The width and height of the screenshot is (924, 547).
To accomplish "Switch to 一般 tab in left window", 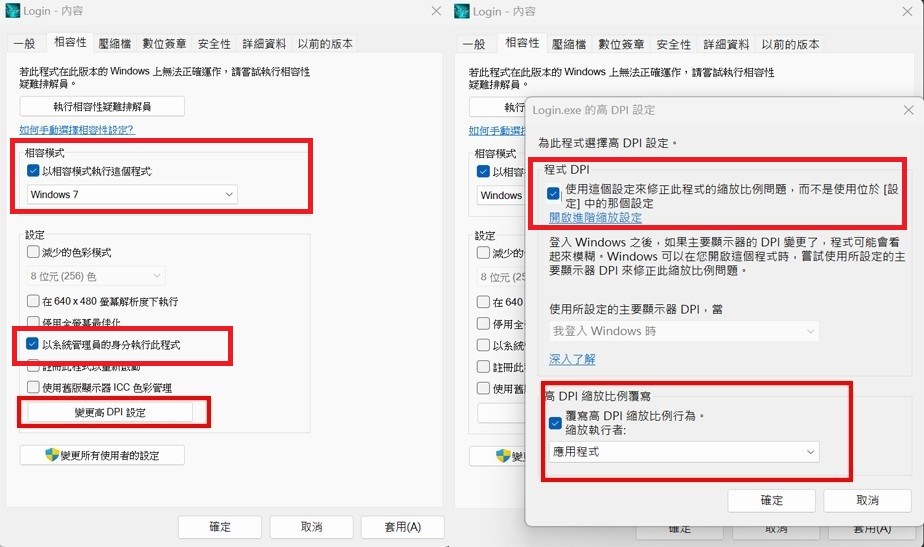I will coord(26,44).
